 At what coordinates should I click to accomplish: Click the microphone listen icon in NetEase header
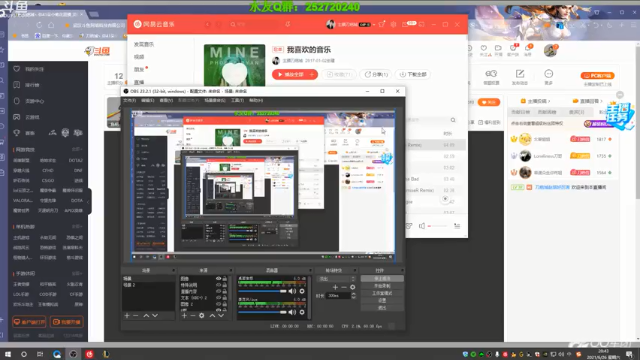[288, 24]
